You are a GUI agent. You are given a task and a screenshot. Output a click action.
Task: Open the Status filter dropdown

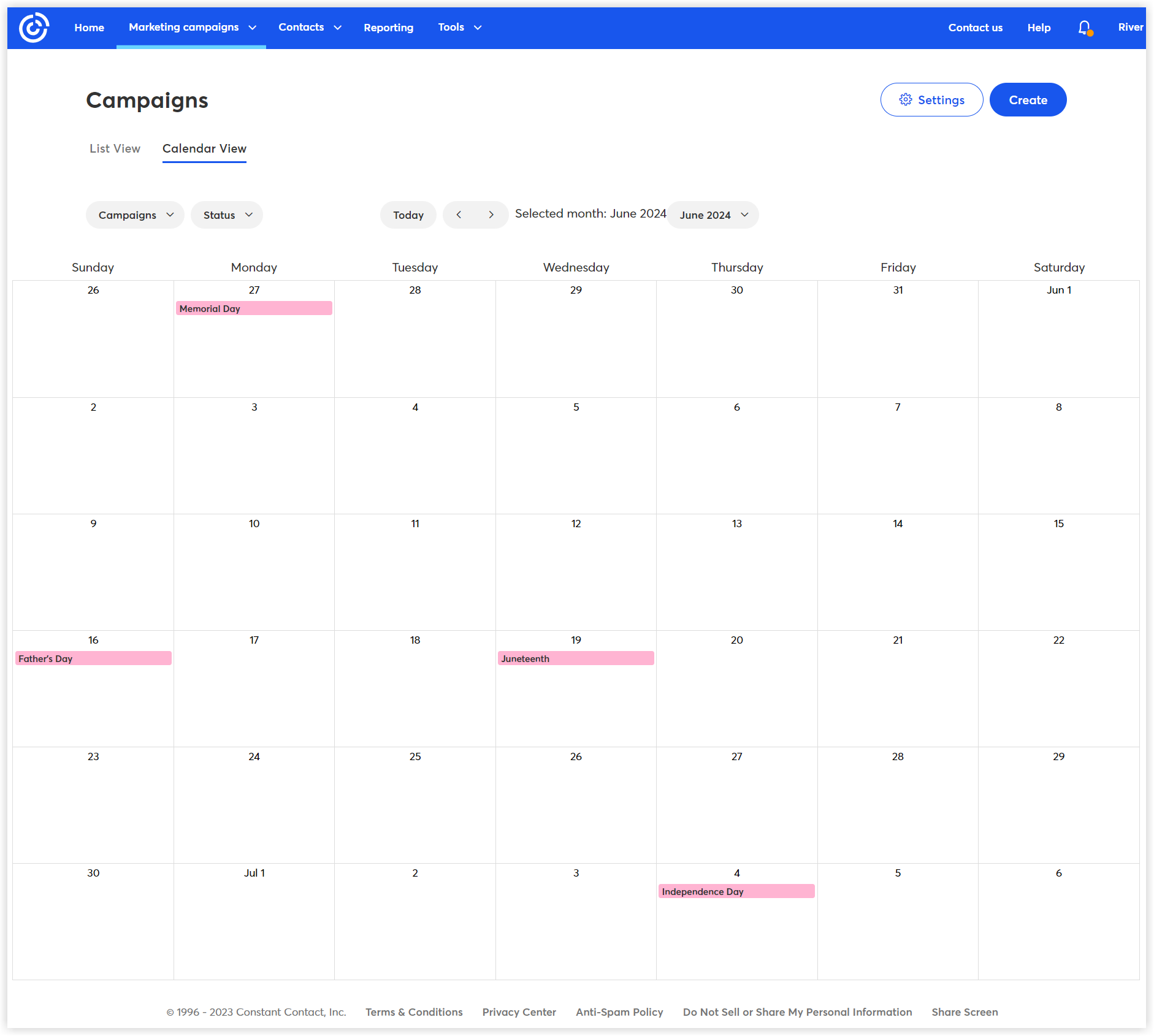[226, 215]
